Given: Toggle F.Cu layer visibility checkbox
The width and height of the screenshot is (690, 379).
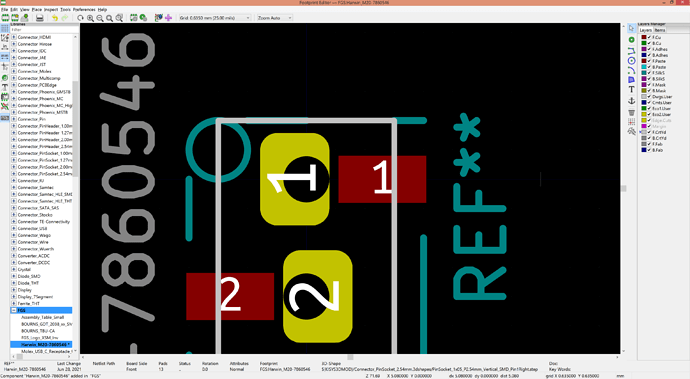Looking at the screenshot, I should 649,37.
